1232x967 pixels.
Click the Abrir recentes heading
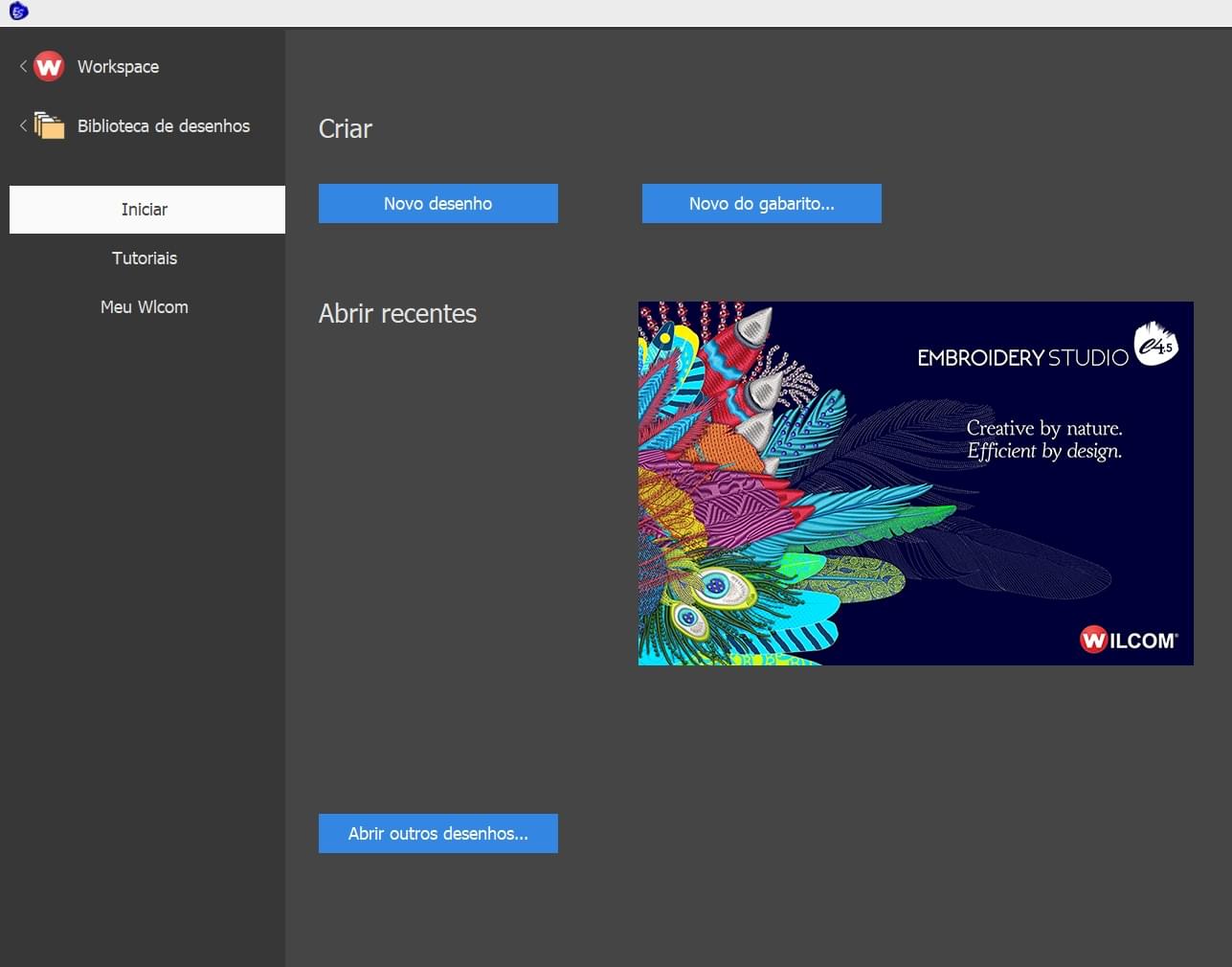(x=397, y=314)
